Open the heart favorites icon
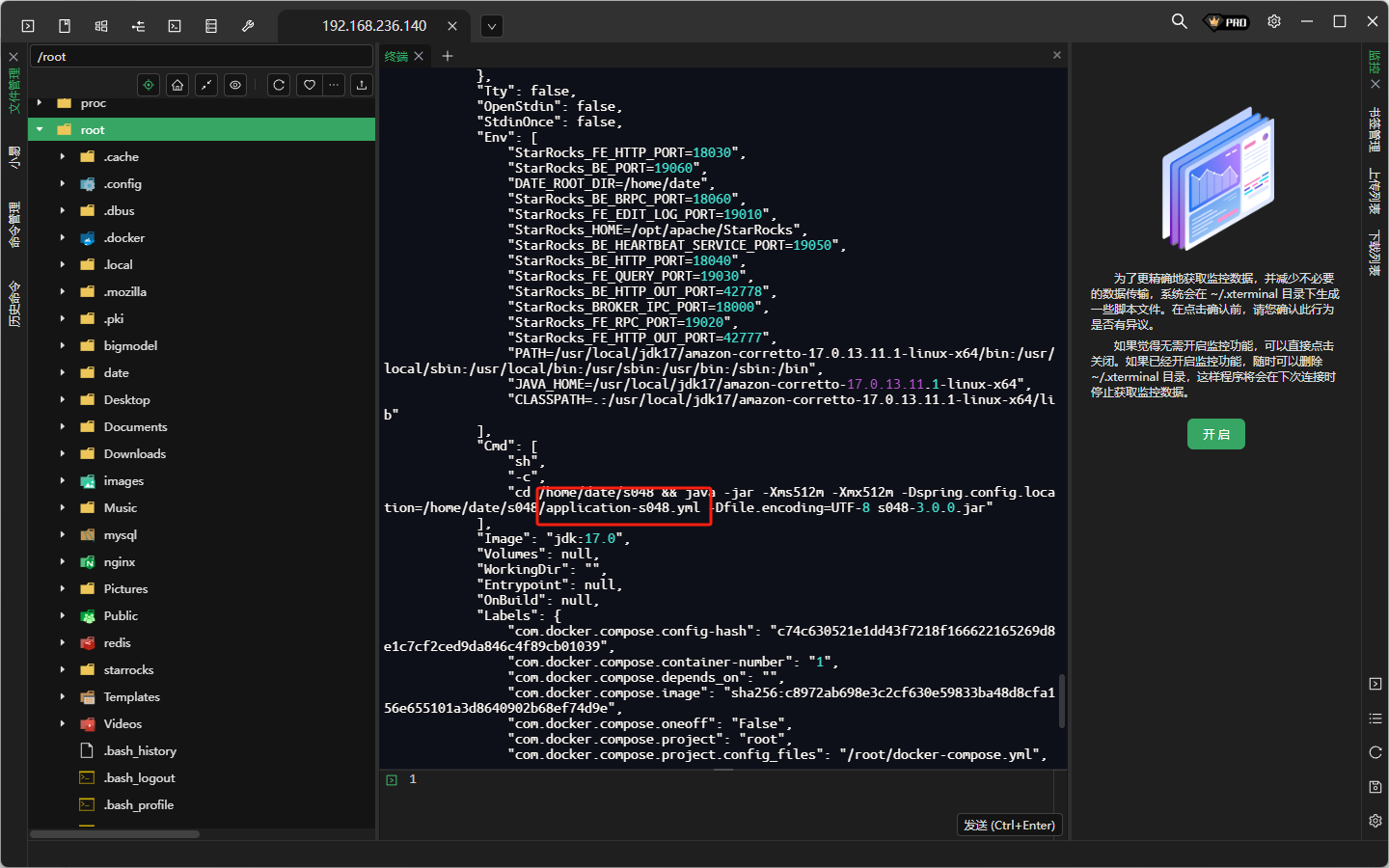Viewport: 1389px width, 868px height. (309, 85)
